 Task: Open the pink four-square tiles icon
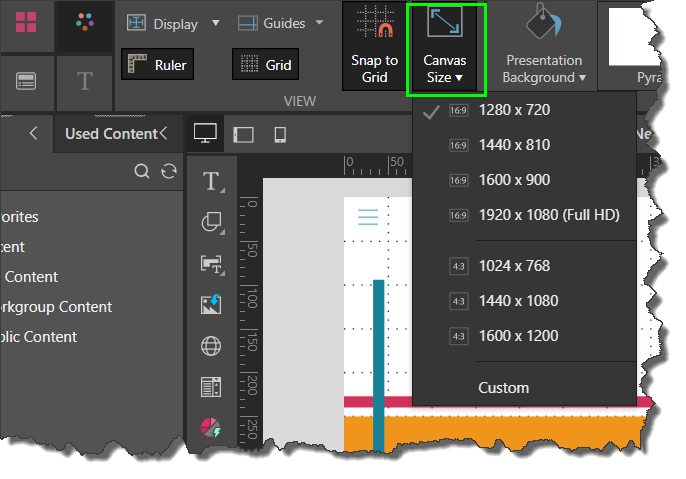pyautogui.click(x=26, y=22)
